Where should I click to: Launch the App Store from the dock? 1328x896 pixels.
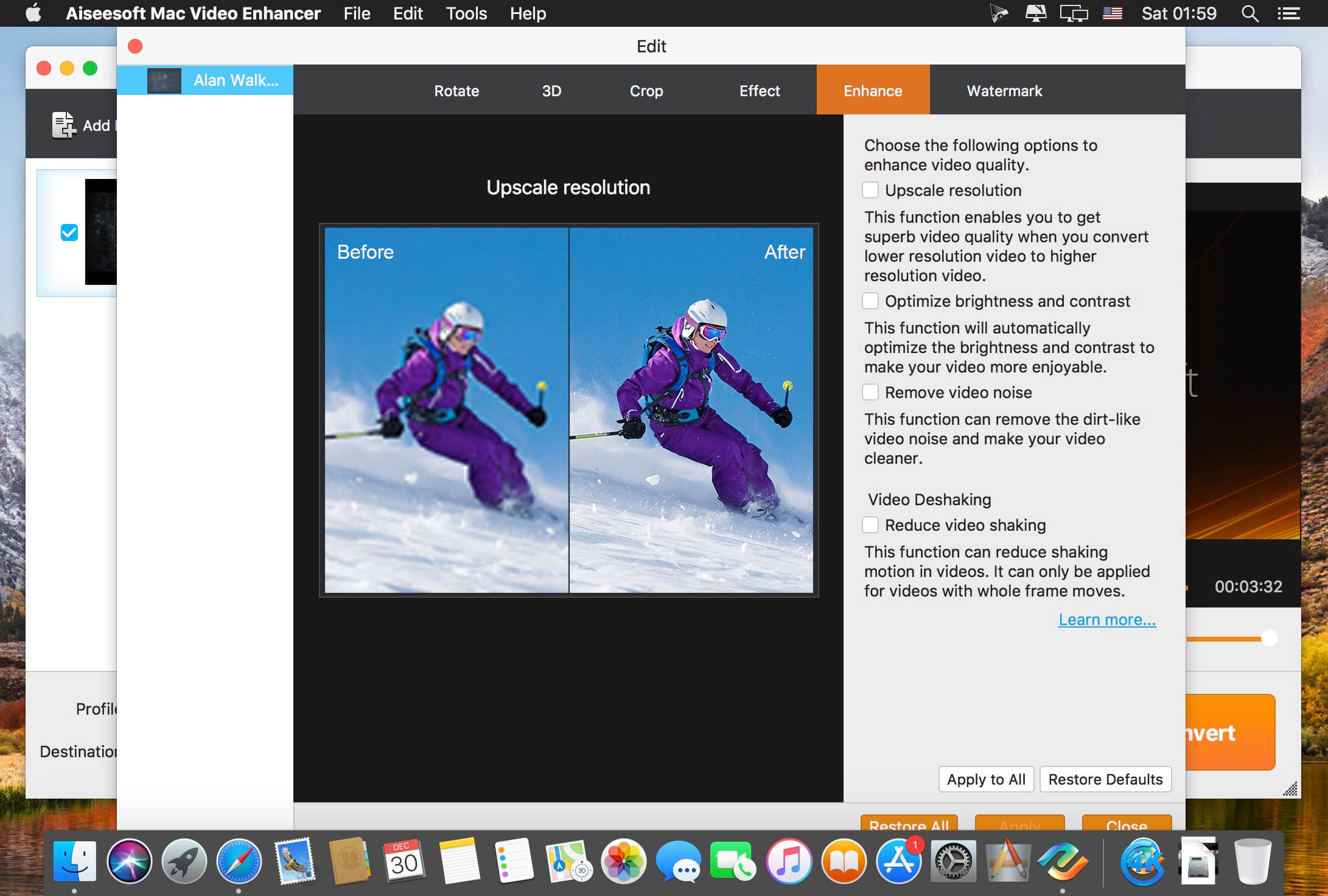coord(898,861)
